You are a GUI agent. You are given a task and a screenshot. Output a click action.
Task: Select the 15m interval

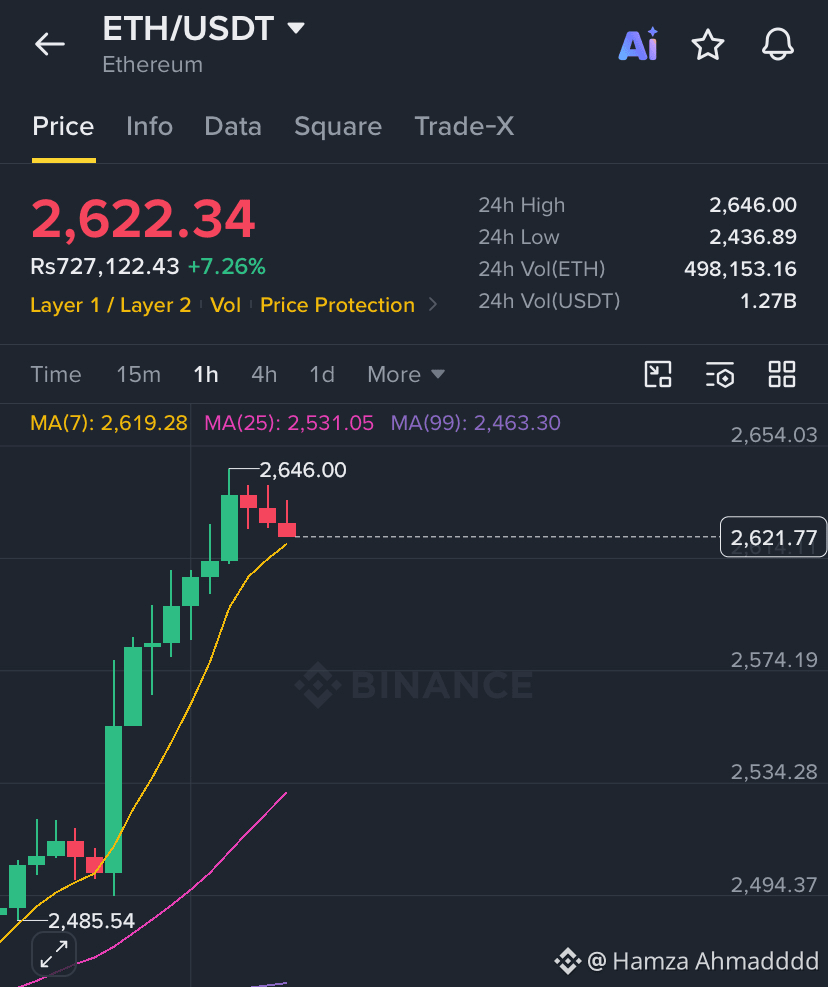tap(139, 375)
